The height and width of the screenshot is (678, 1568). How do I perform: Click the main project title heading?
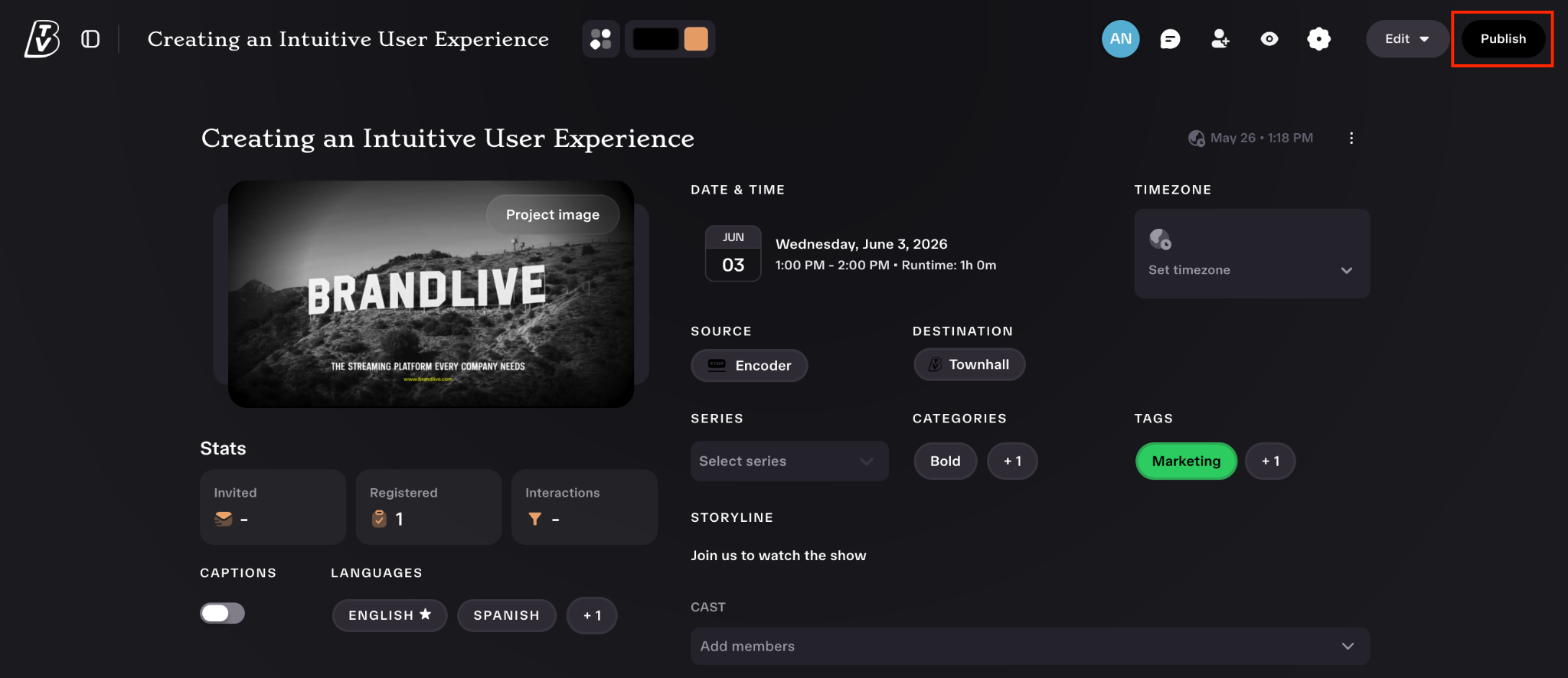[x=448, y=139]
